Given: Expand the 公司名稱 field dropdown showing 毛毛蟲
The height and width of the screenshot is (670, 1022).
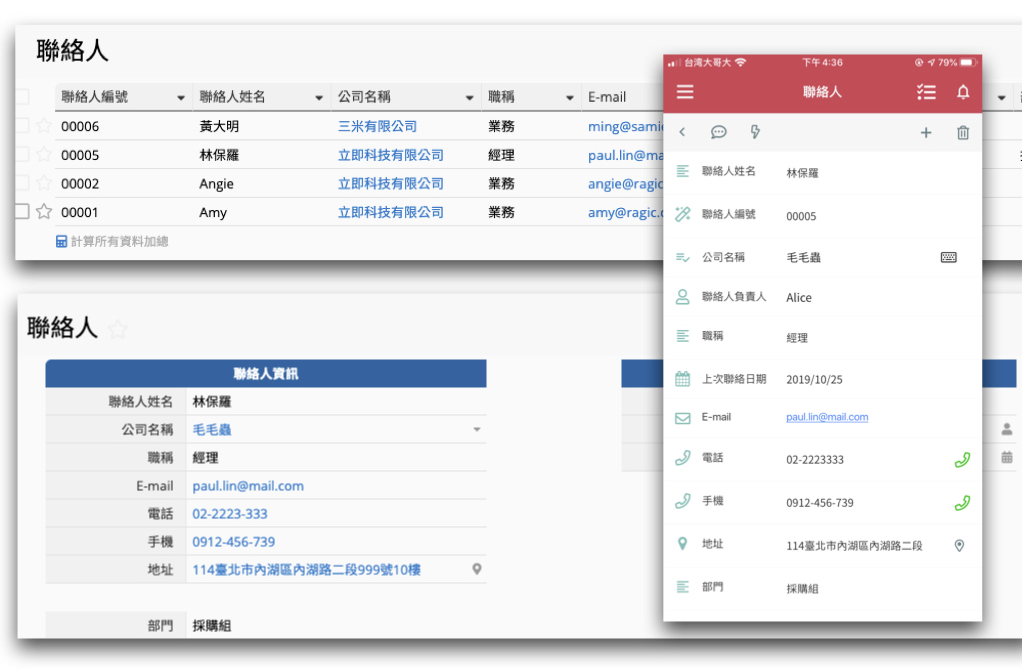Looking at the screenshot, I should [x=477, y=430].
